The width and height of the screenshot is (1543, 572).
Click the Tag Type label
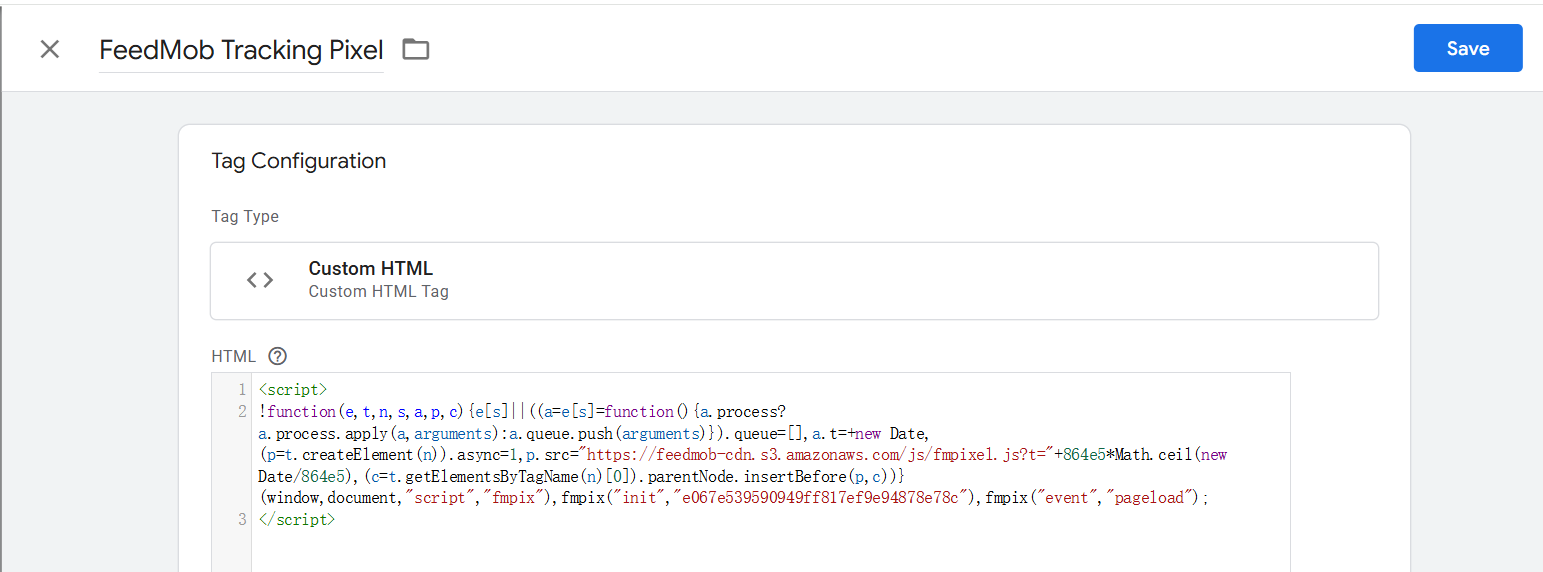pyautogui.click(x=245, y=217)
